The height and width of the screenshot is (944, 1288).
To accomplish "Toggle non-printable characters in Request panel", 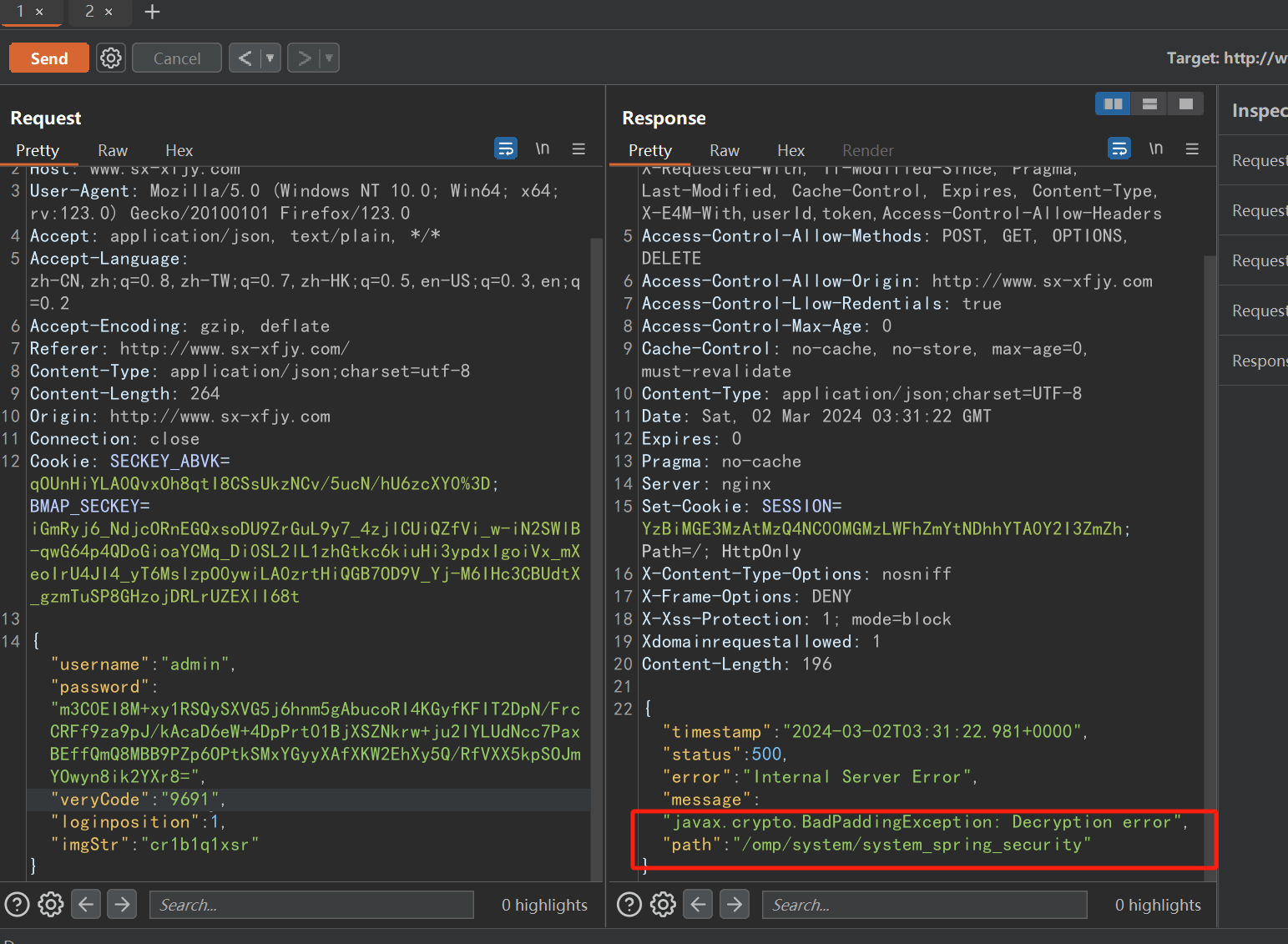I will (543, 149).
